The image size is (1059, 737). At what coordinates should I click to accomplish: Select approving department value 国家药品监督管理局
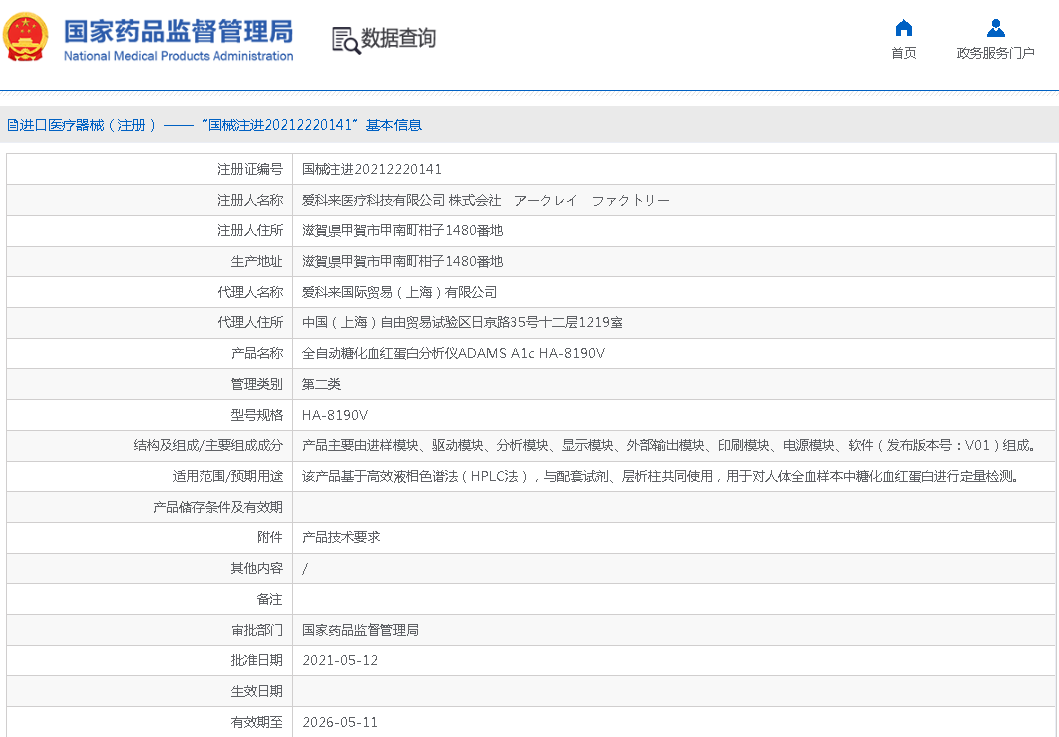[x=360, y=630]
